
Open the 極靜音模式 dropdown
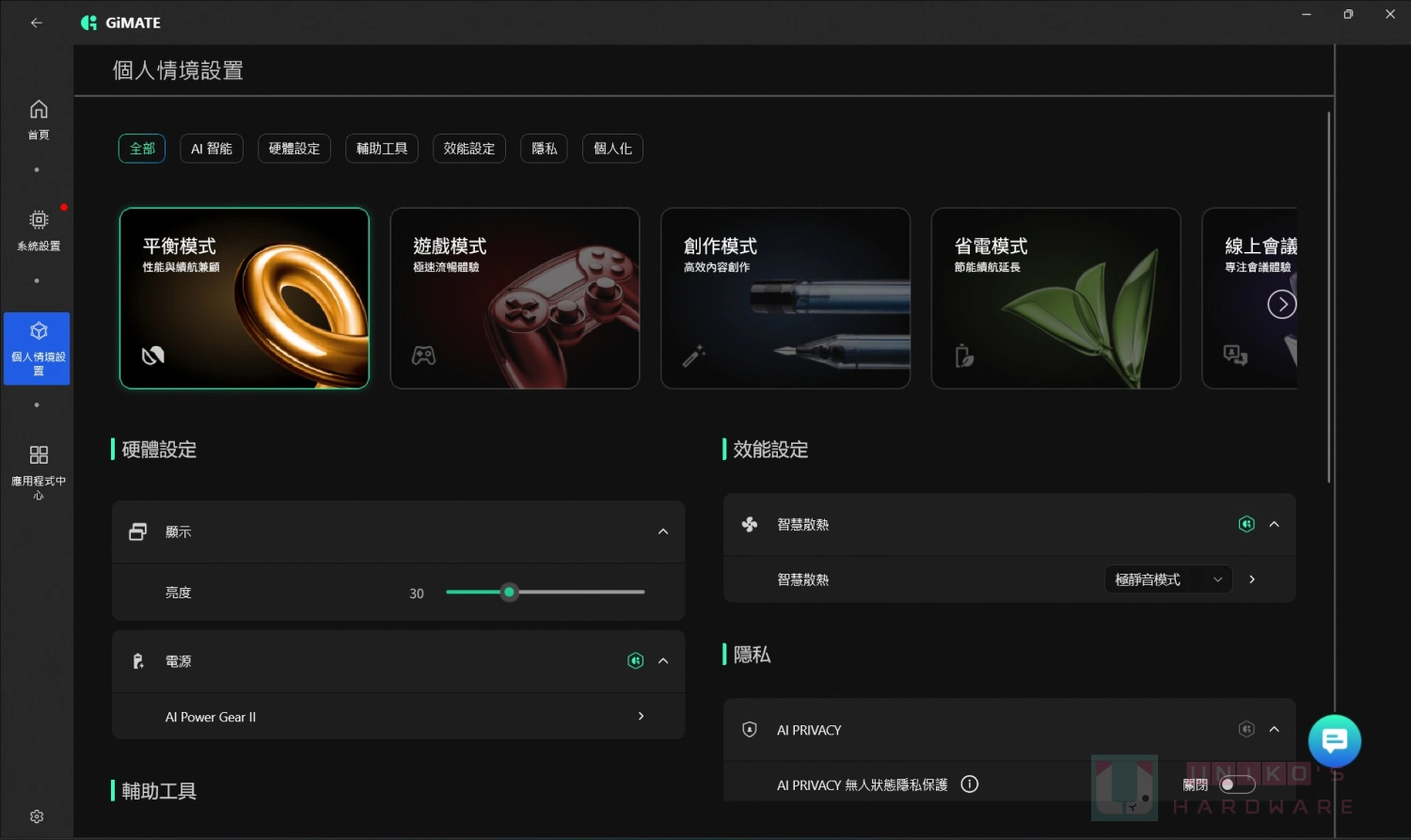[1168, 579]
